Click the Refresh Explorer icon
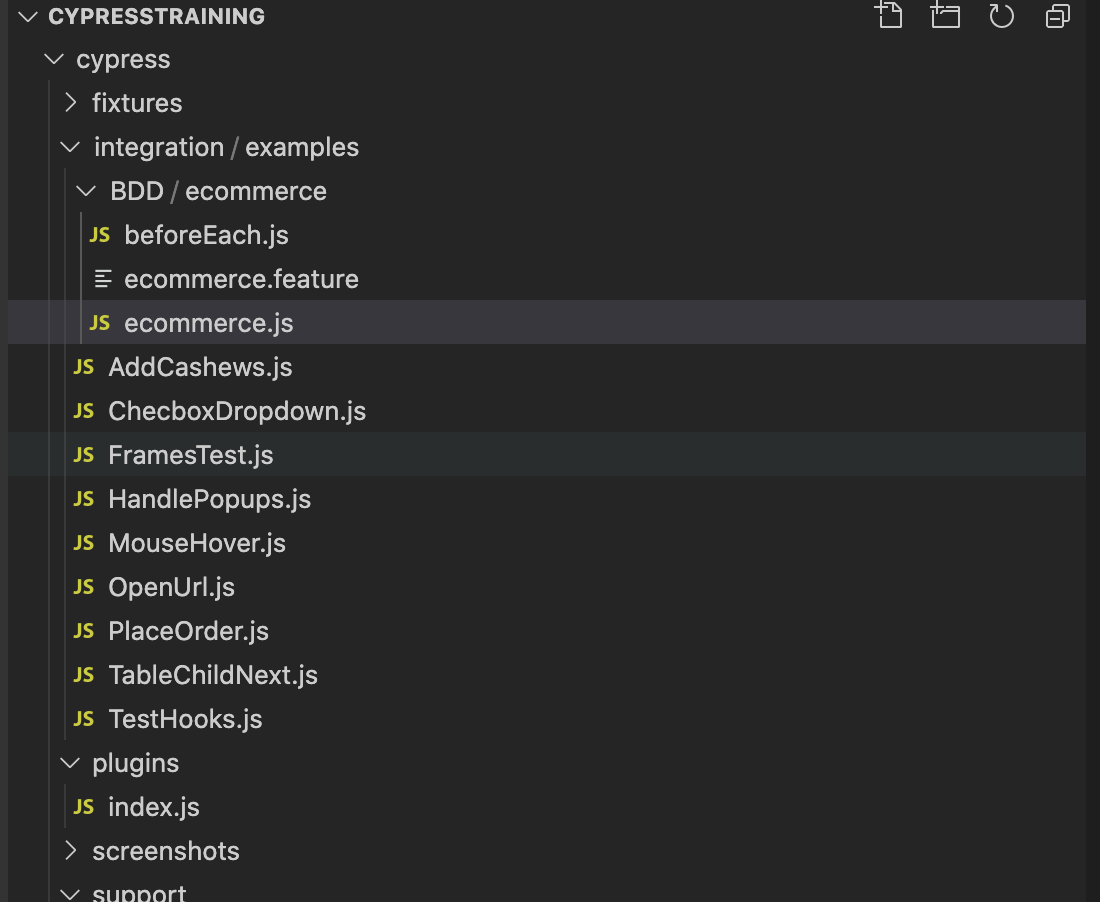 point(1001,16)
